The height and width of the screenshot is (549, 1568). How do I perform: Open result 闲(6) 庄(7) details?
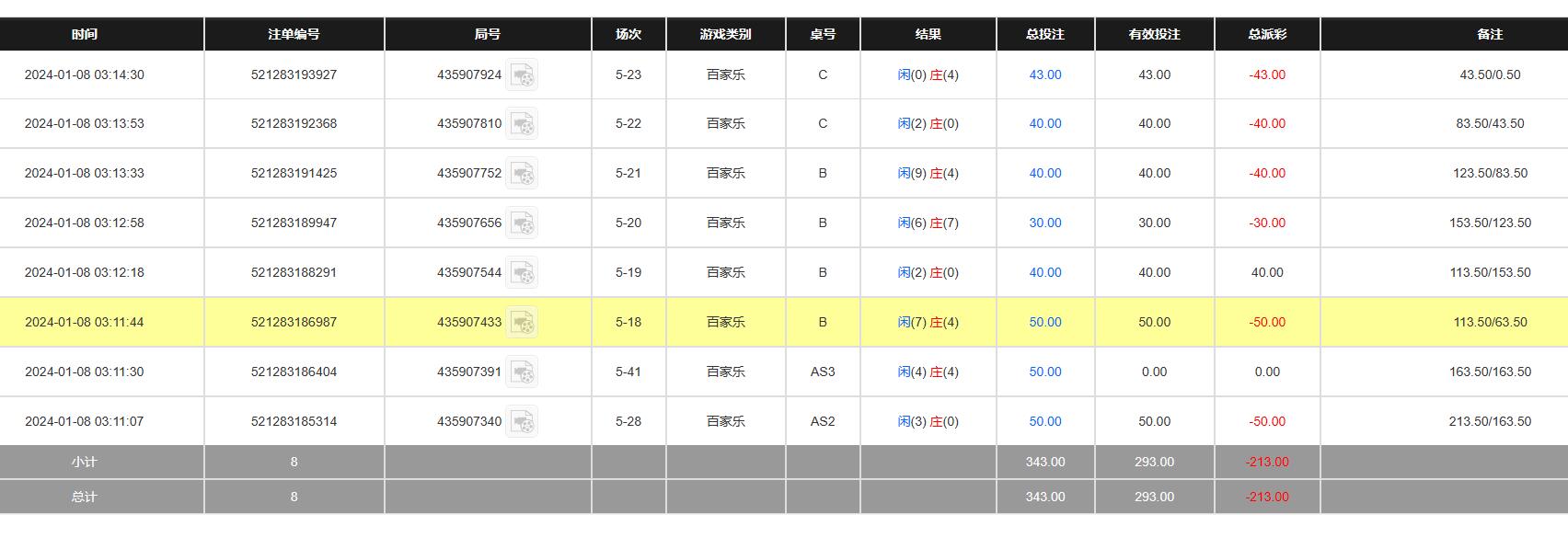pyautogui.click(x=928, y=223)
